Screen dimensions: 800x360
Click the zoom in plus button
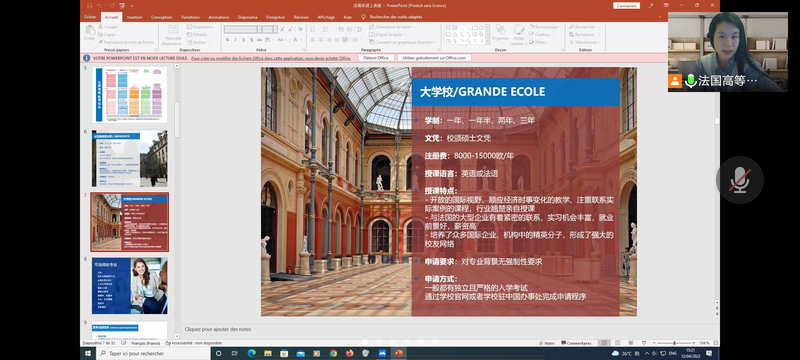(x=694, y=343)
